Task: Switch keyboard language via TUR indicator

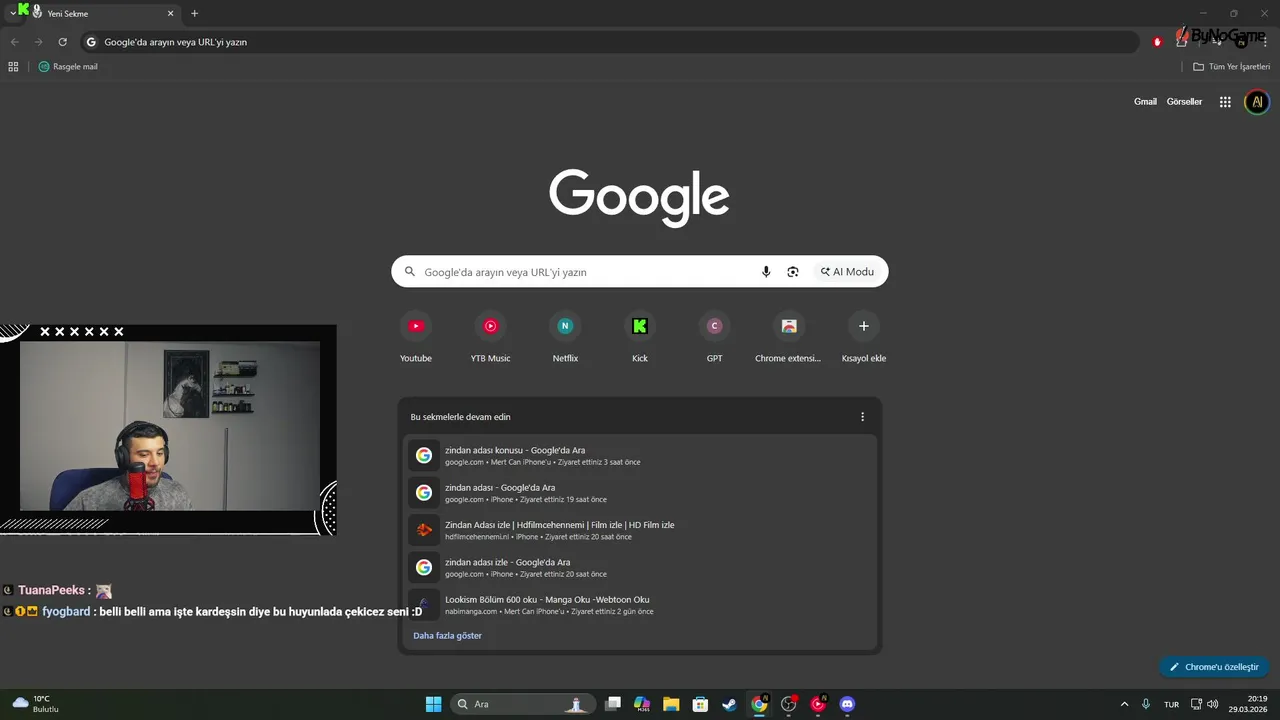Action: [1171, 704]
